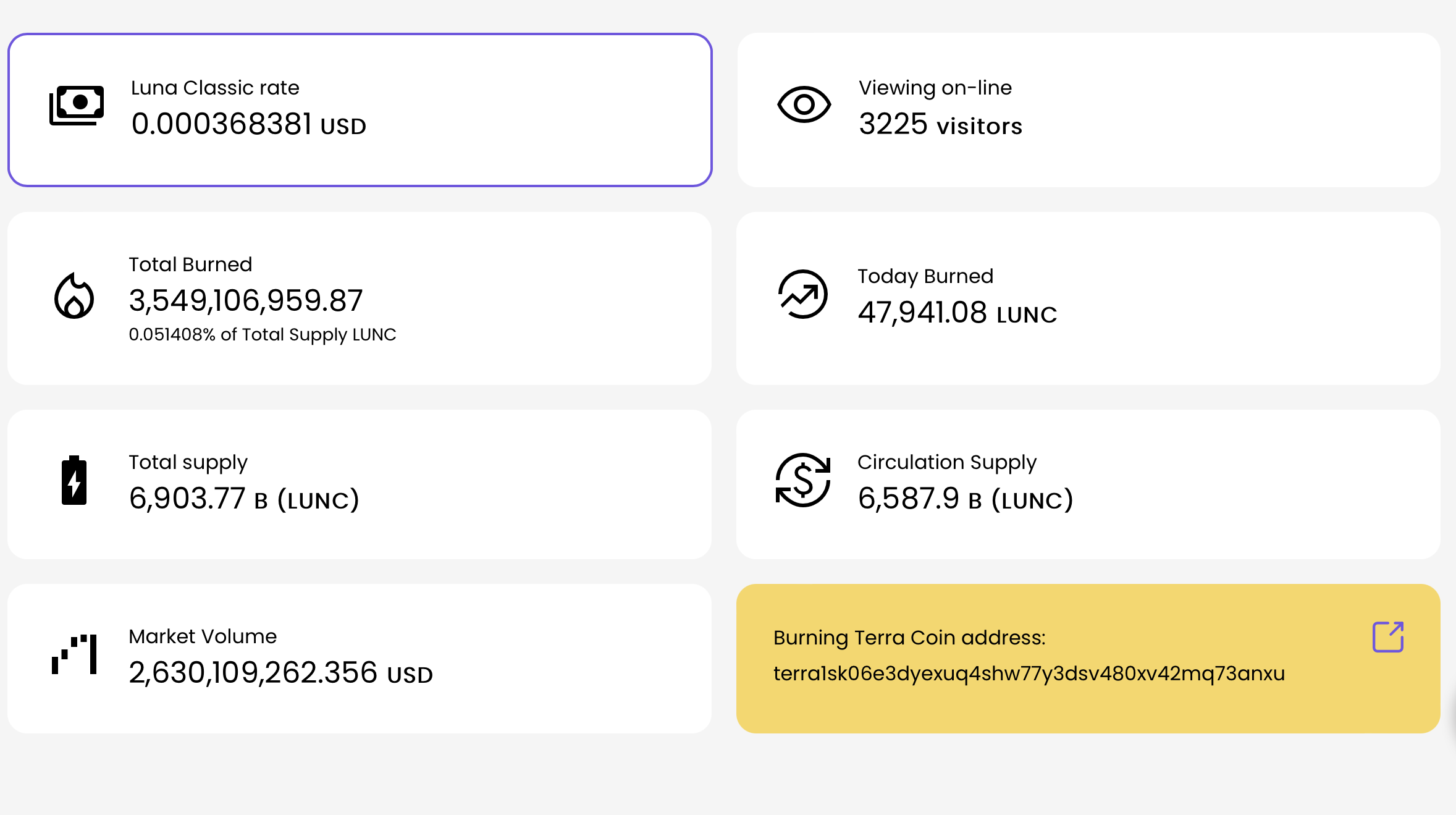The image size is (1456, 815).
Task: Click the Total Burned heading
Action: [190, 264]
